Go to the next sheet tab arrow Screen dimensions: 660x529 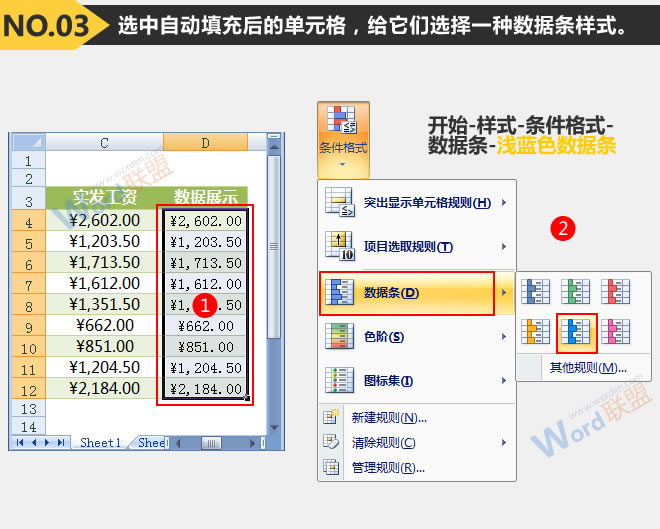(47, 442)
